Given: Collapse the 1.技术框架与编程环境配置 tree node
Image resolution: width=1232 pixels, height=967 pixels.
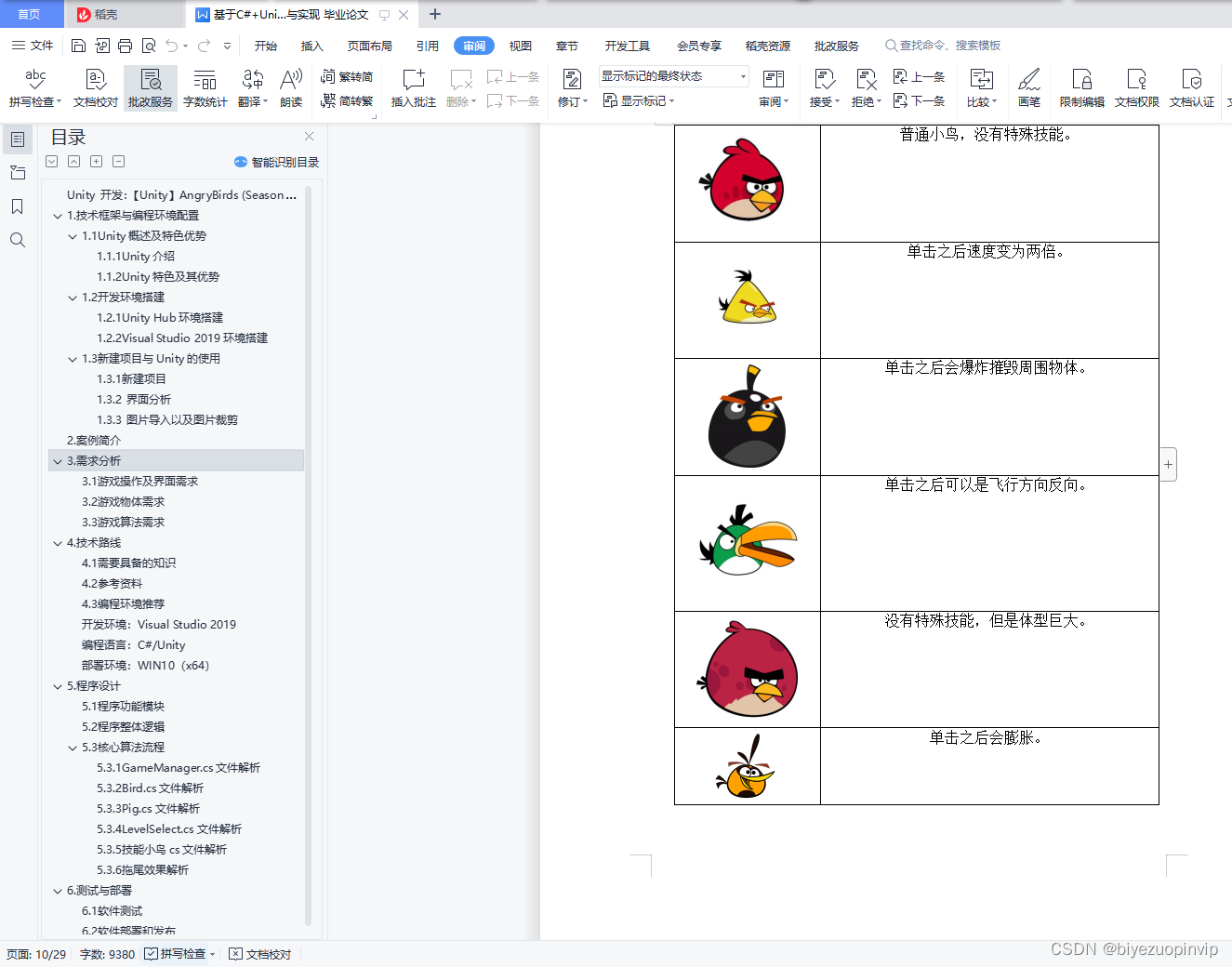Looking at the screenshot, I should (58, 216).
